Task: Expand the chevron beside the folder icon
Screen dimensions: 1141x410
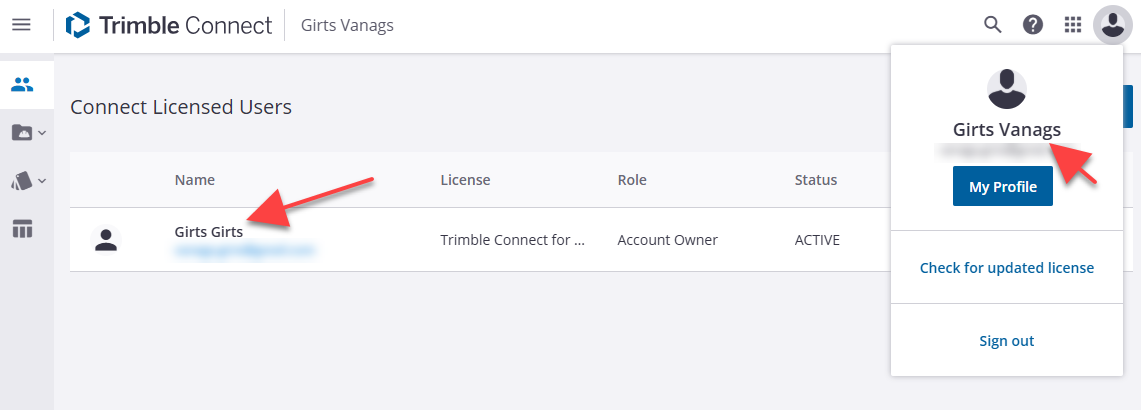Action: pyautogui.click(x=42, y=132)
